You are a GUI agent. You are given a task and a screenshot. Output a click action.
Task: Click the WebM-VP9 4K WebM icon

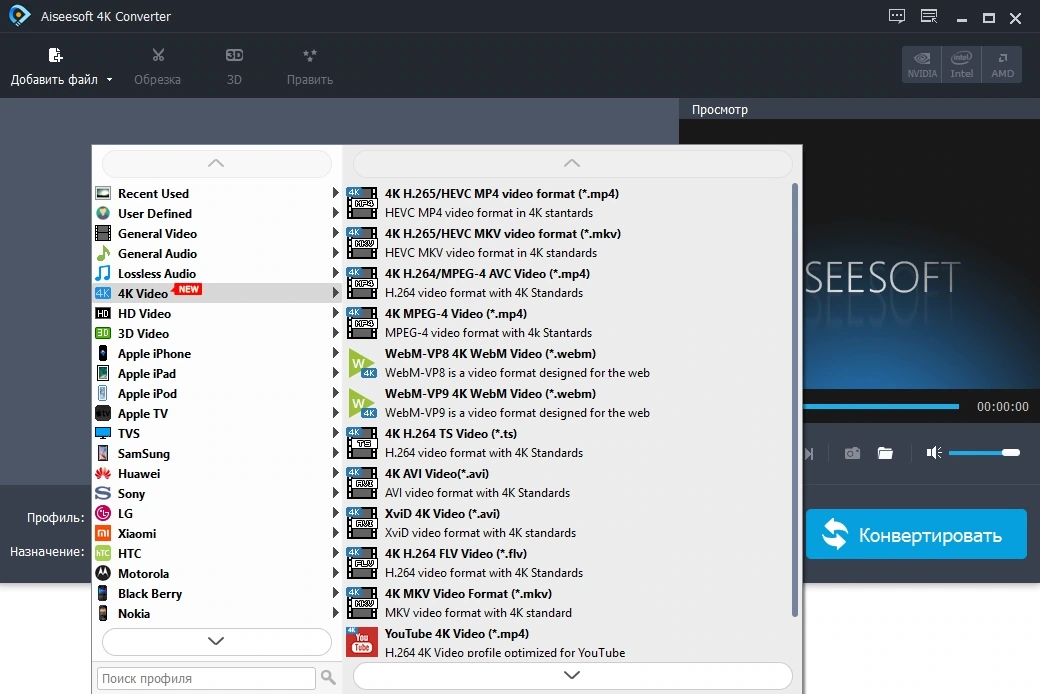point(362,403)
